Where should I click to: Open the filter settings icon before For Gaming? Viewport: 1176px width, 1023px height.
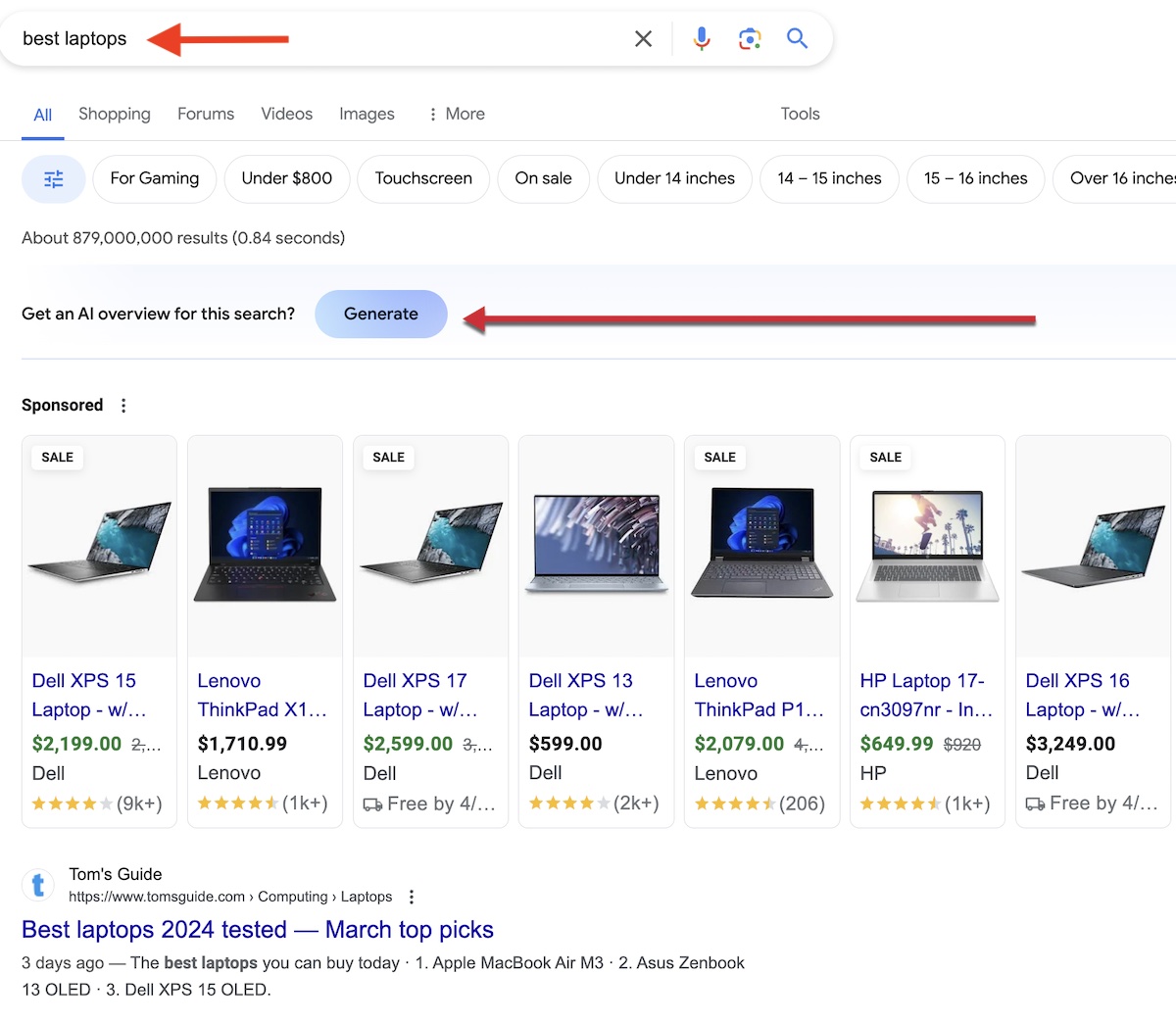click(54, 179)
